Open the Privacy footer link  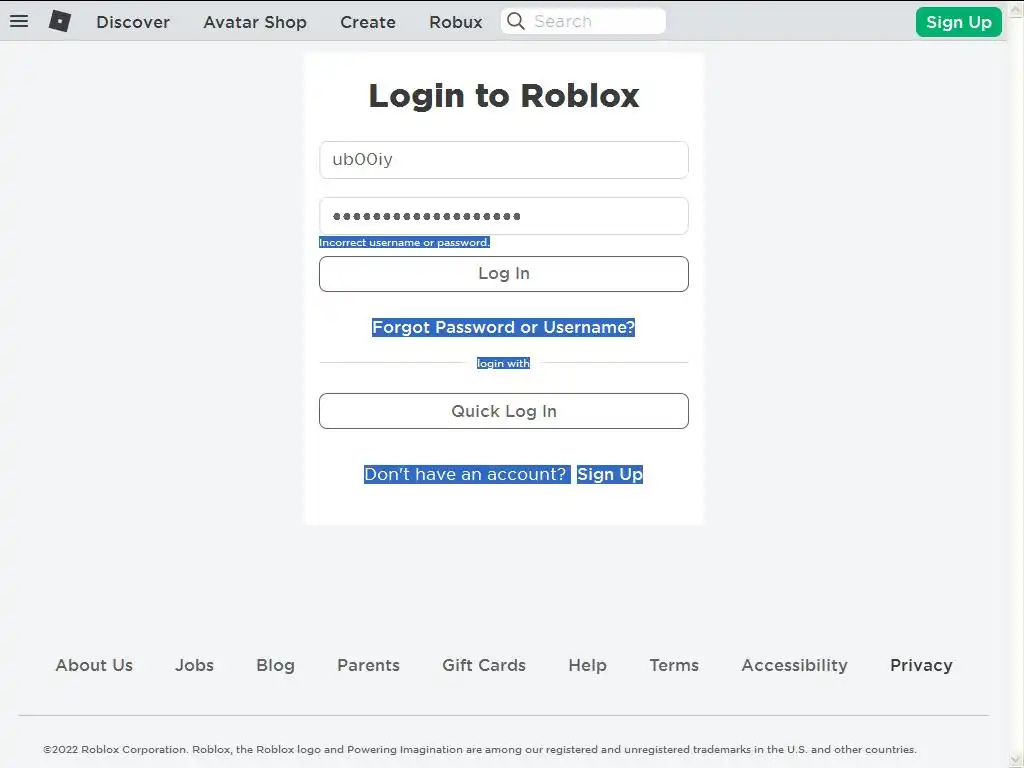pyautogui.click(x=921, y=665)
